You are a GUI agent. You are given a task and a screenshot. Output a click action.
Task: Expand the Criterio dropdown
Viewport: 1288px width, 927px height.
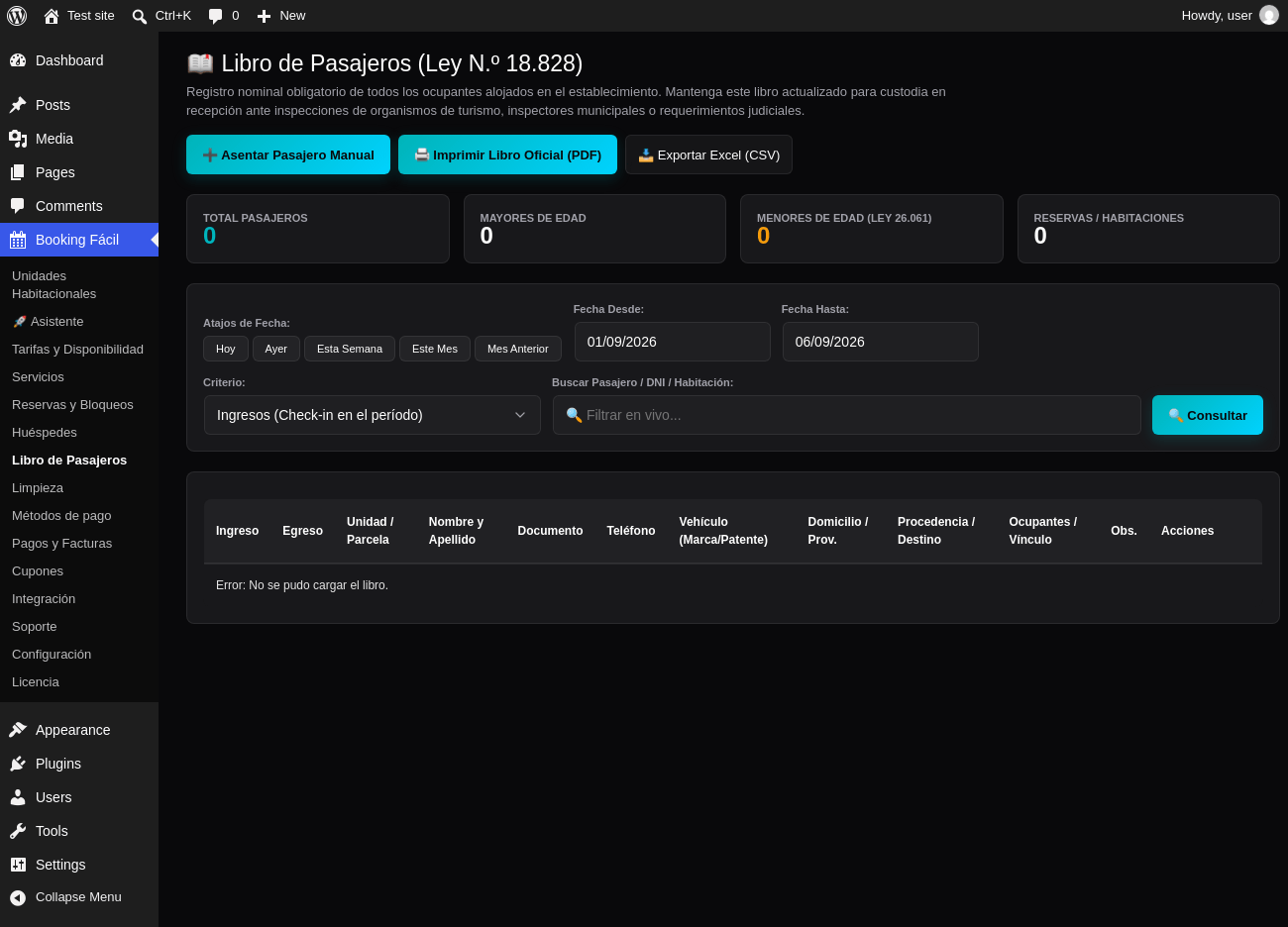click(x=373, y=415)
